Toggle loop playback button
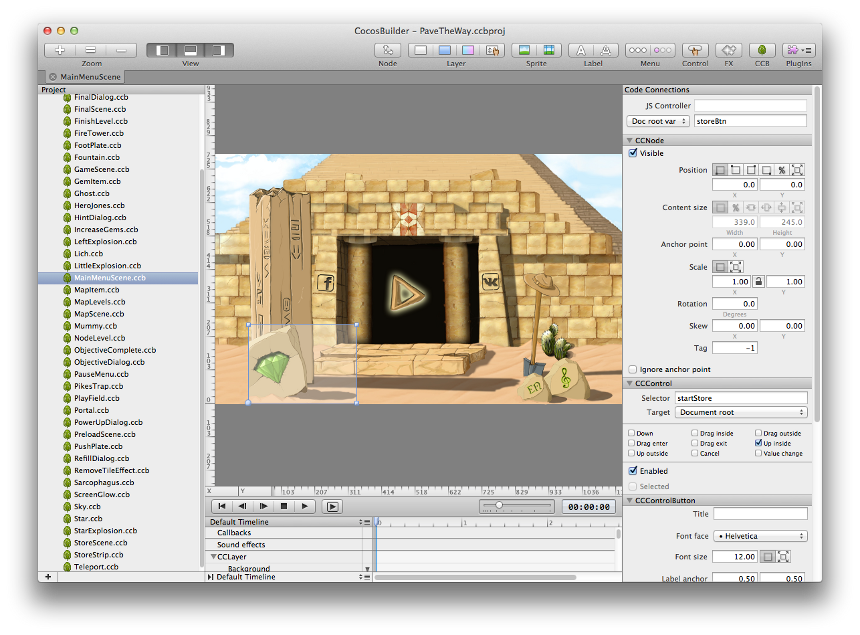860x635 pixels. tap(332, 507)
